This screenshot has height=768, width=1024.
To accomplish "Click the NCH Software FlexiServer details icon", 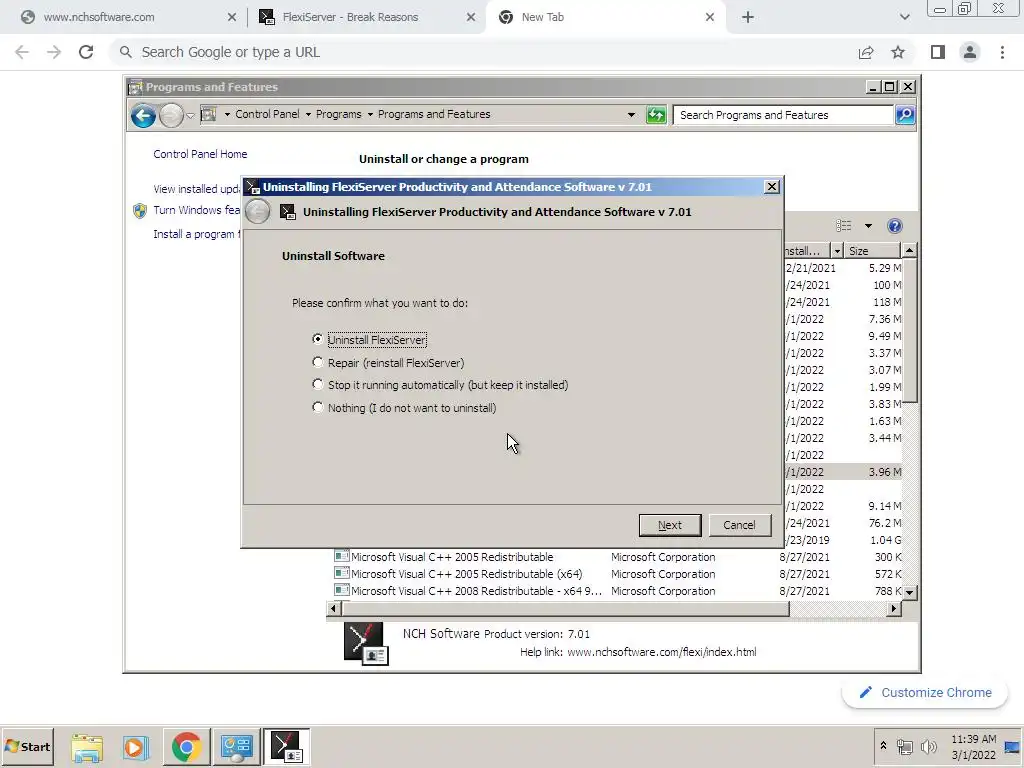I will pos(366,643).
